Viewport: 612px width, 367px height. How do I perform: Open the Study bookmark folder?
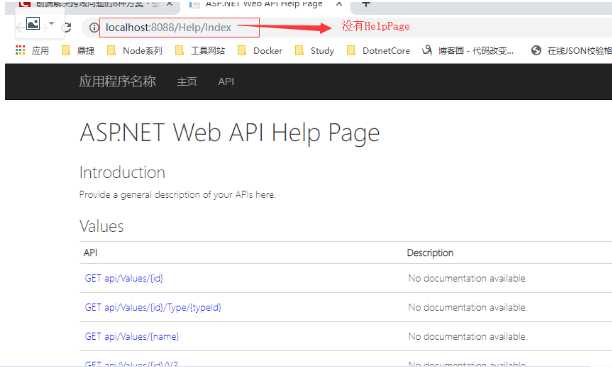[x=315, y=51]
